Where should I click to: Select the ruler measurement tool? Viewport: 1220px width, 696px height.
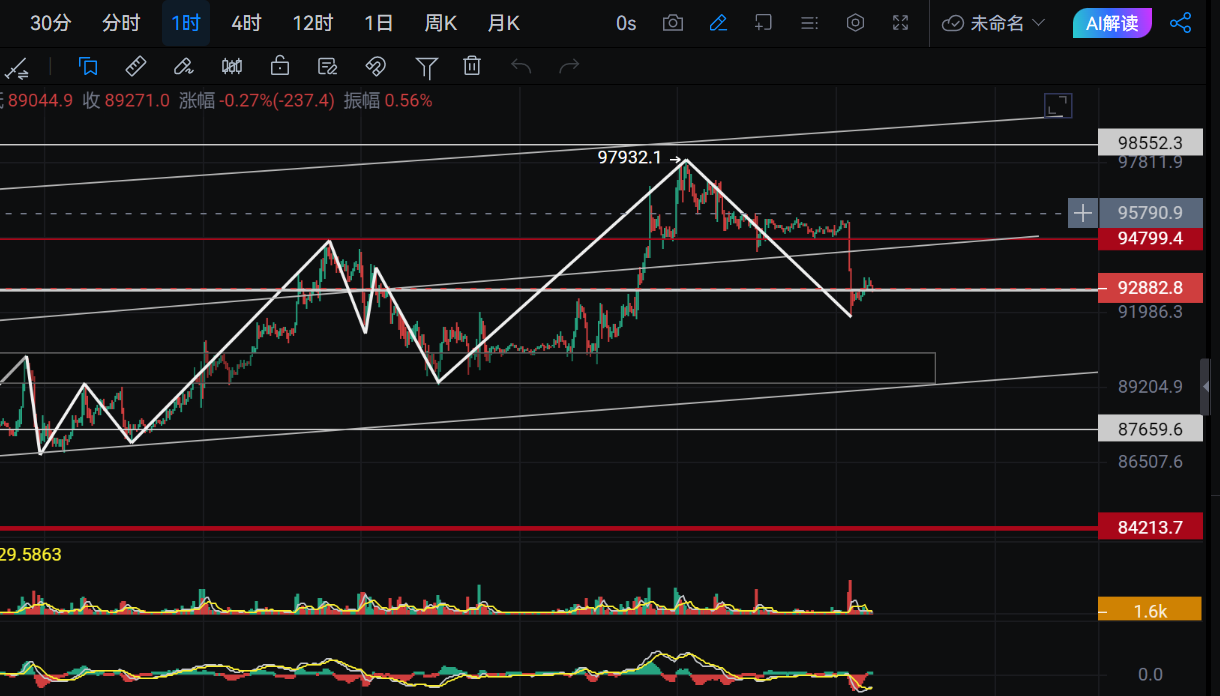135,67
